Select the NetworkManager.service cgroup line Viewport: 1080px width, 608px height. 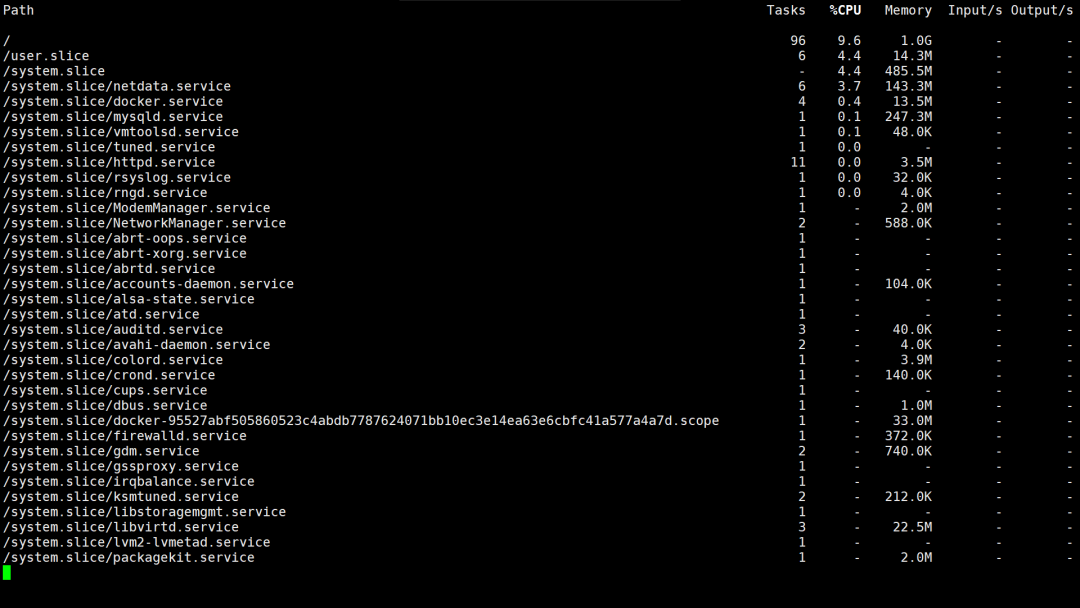pyautogui.click(x=144, y=223)
